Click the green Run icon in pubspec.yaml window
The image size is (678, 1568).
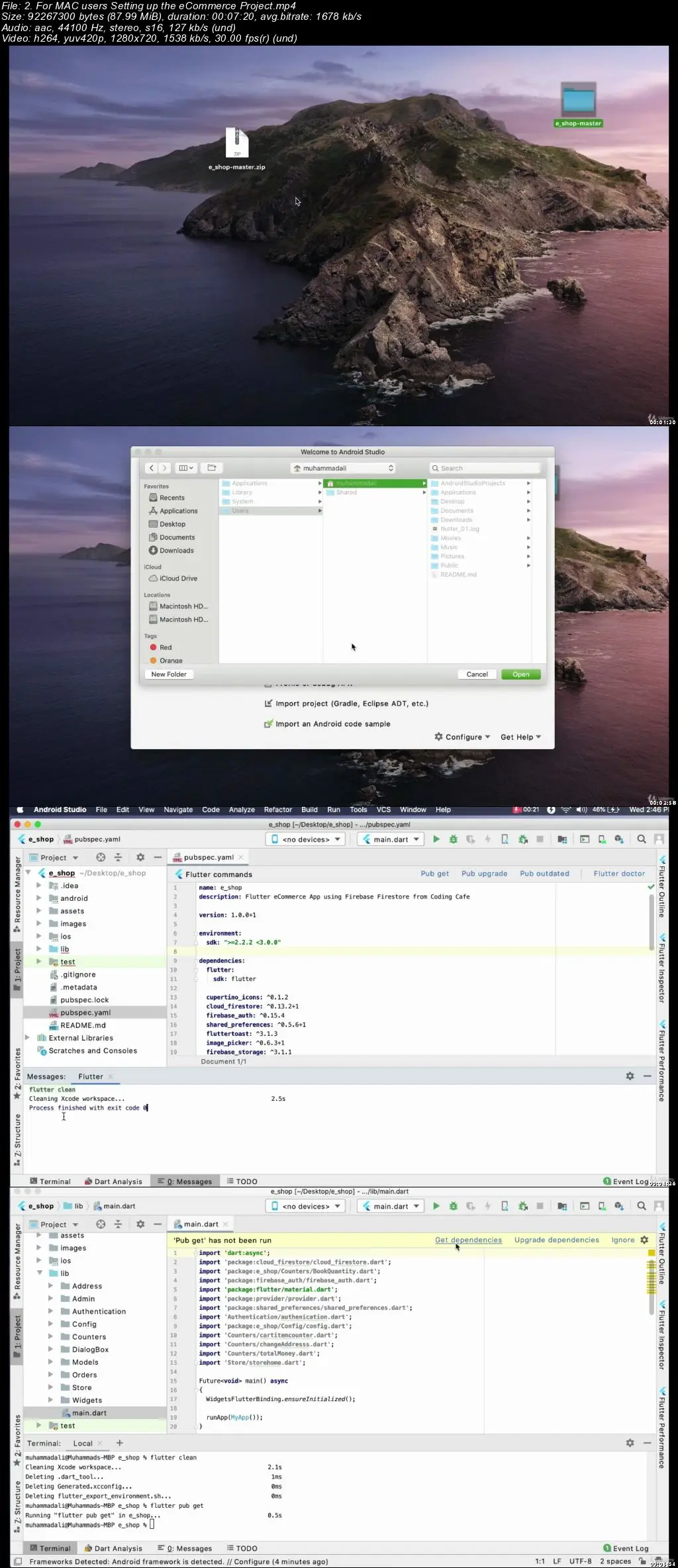tap(436, 839)
